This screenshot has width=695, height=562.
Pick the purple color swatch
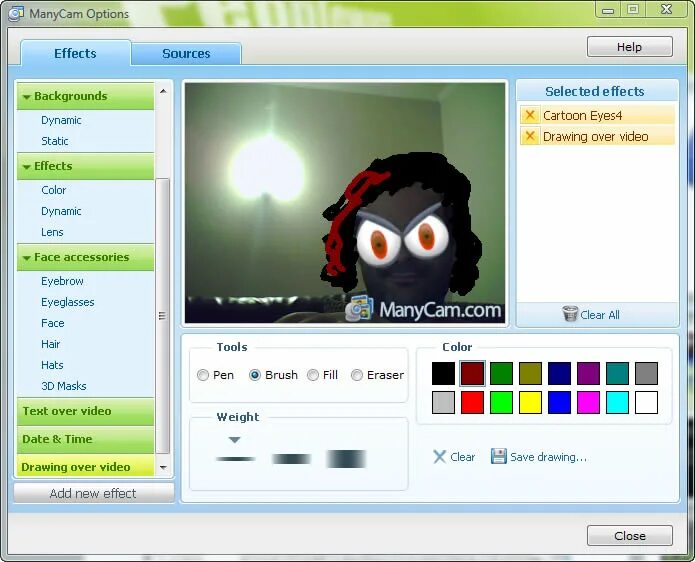pos(589,373)
